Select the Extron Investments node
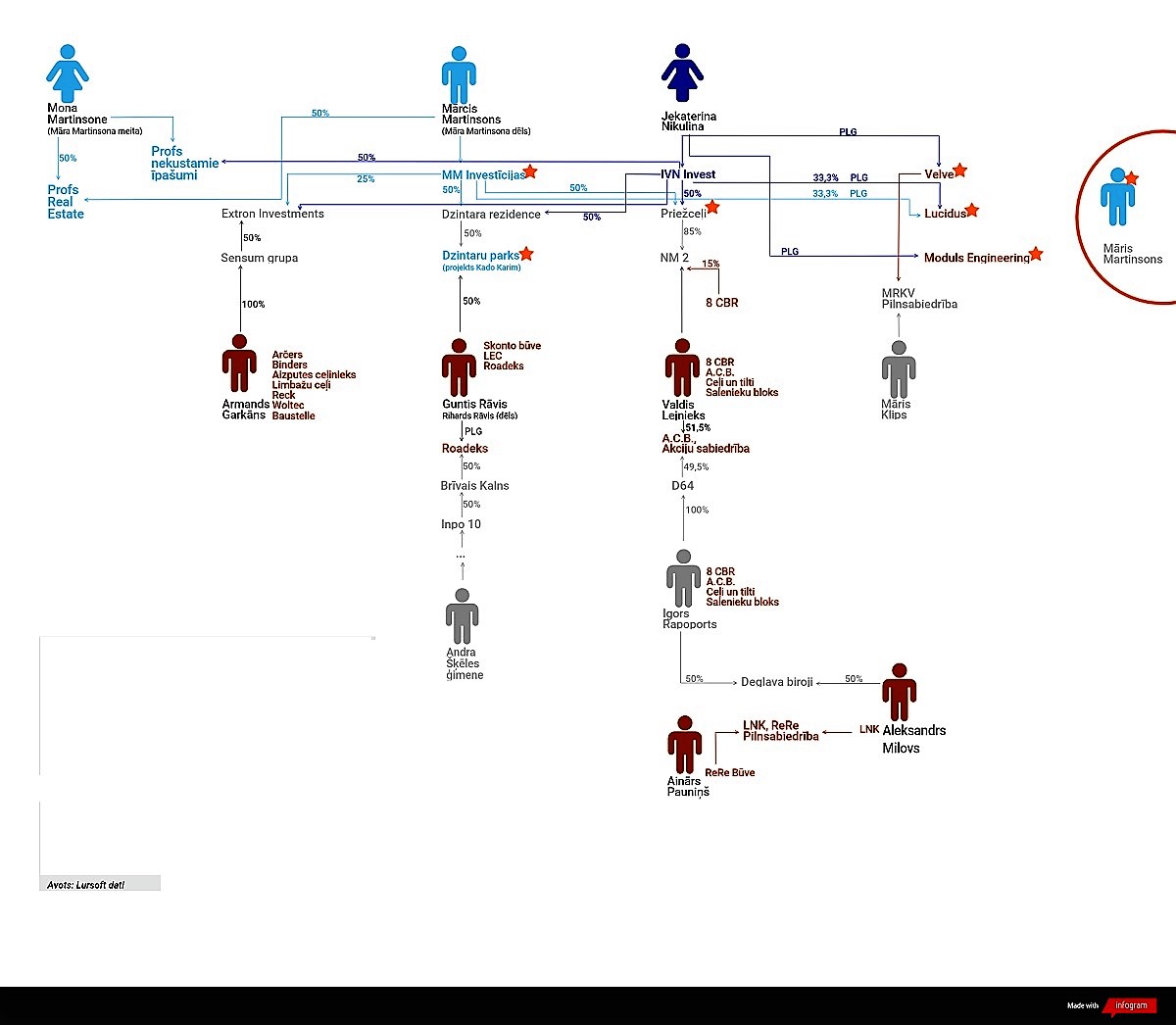Viewport: 1176px width, 1025px height. click(272, 214)
